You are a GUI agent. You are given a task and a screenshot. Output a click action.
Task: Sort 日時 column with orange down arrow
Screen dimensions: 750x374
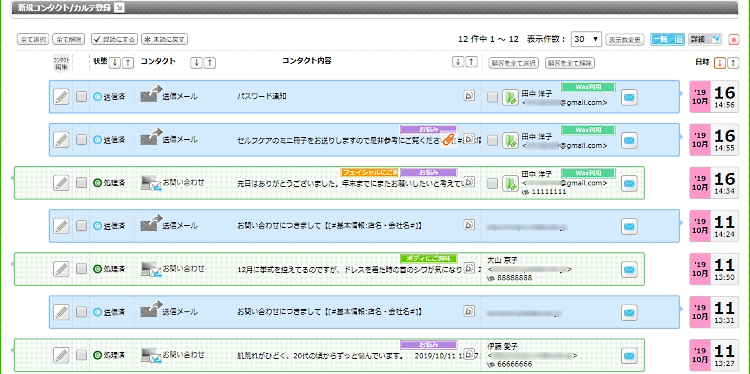pos(719,63)
